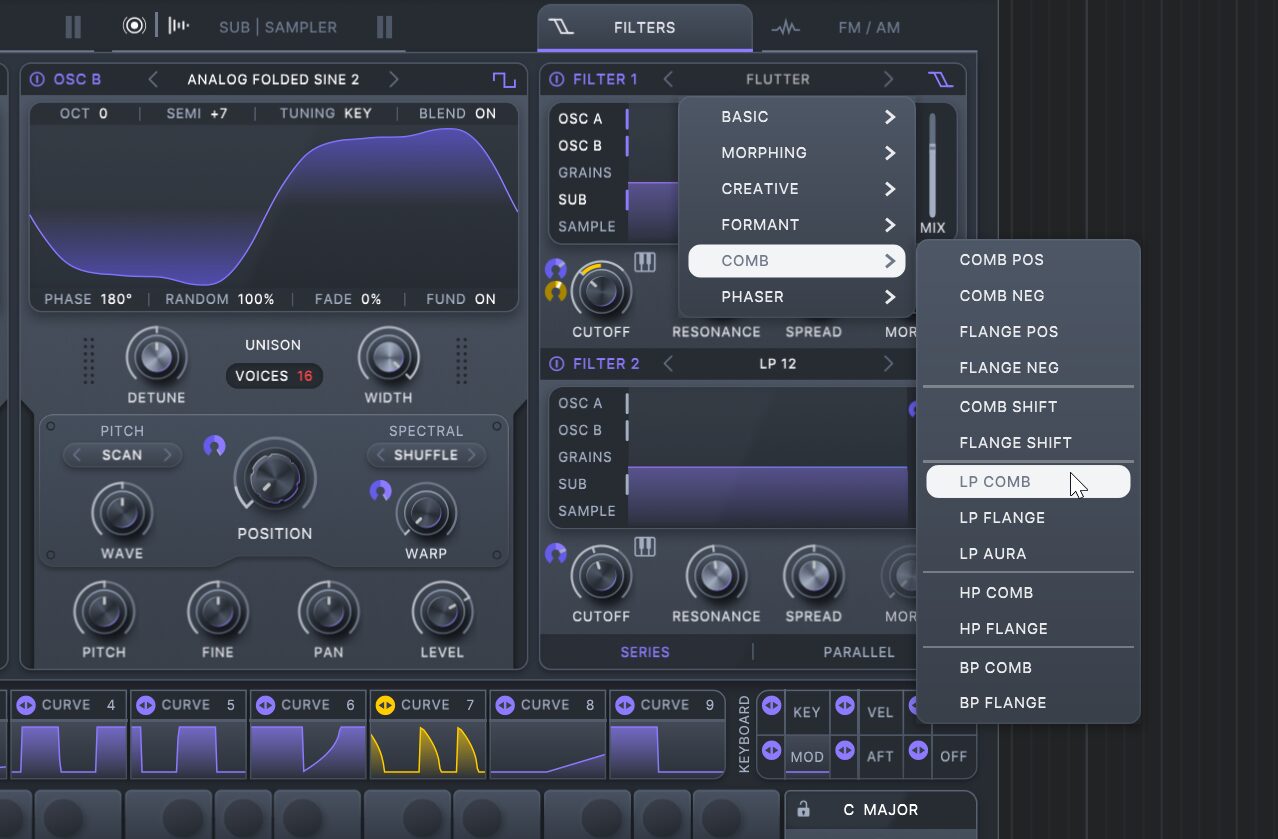Set filter routing to PARALLEL
The height and width of the screenshot is (839, 1278).
point(859,652)
